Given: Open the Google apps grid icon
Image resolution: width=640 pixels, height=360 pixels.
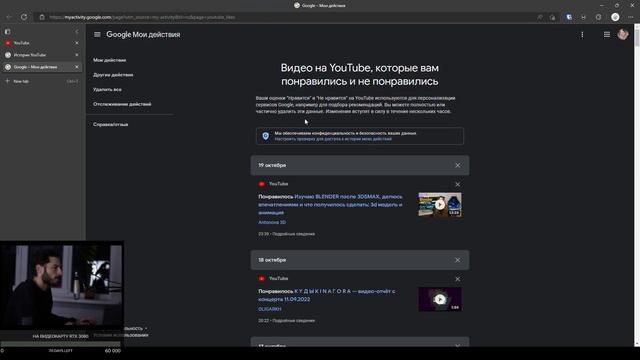Looking at the screenshot, I should click(607, 35).
